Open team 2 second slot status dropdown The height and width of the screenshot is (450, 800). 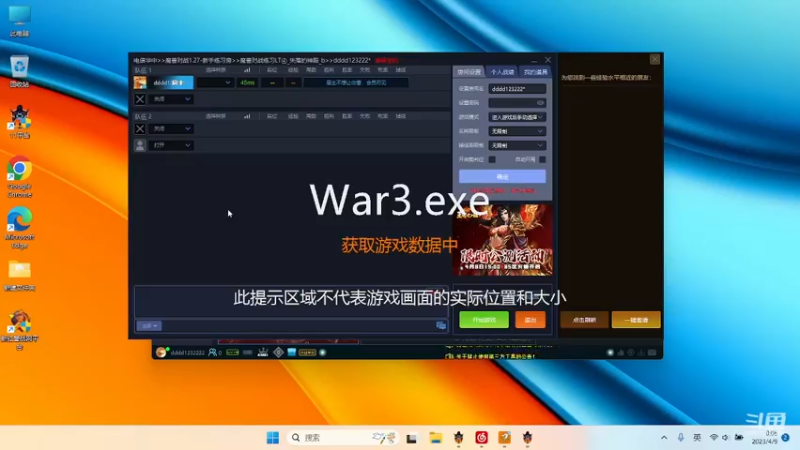(171, 145)
